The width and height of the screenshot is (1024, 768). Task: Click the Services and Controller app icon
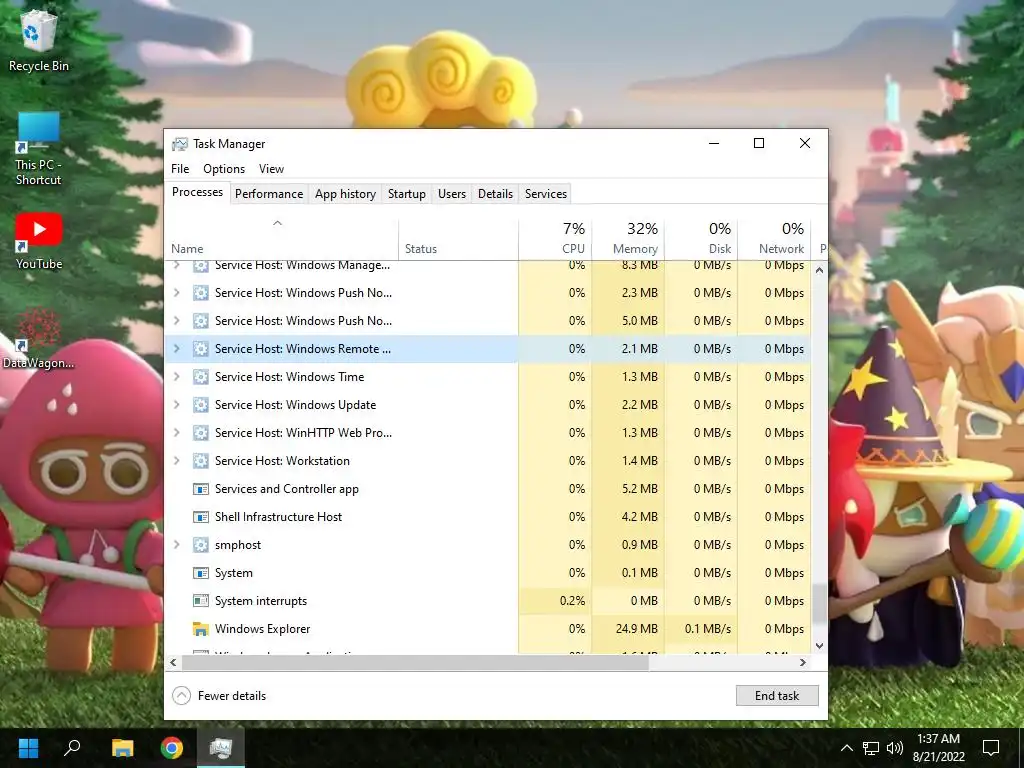(x=200, y=488)
